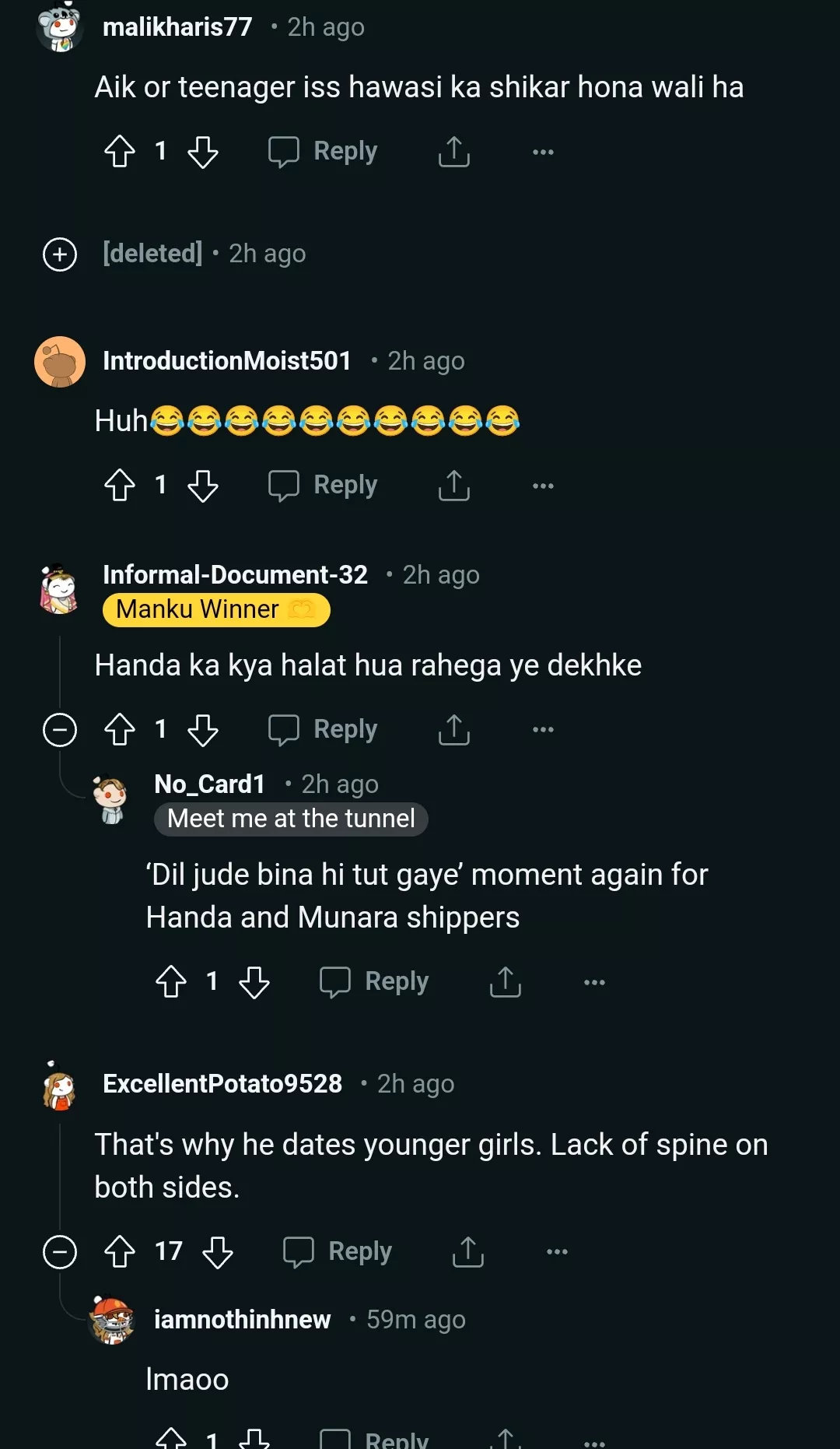
Task: Collapse Informal-Document-32's comment thread
Action: pyautogui.click(x=60, y=730)
